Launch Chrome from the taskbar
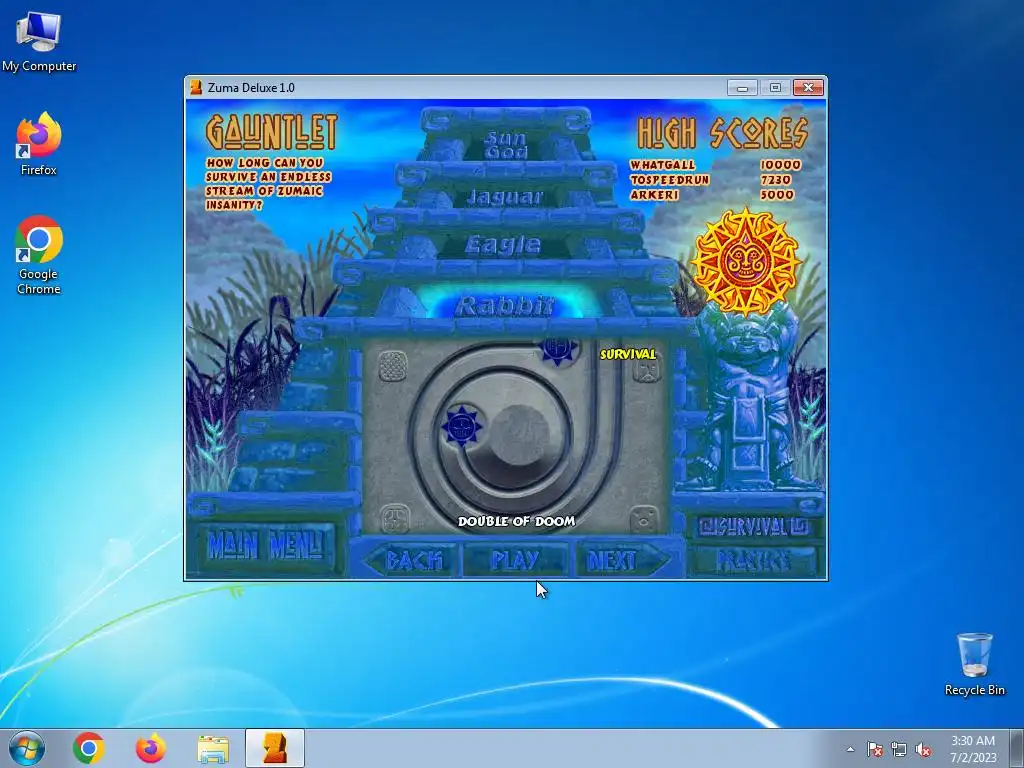1024x768 pixels. (89, 748)
